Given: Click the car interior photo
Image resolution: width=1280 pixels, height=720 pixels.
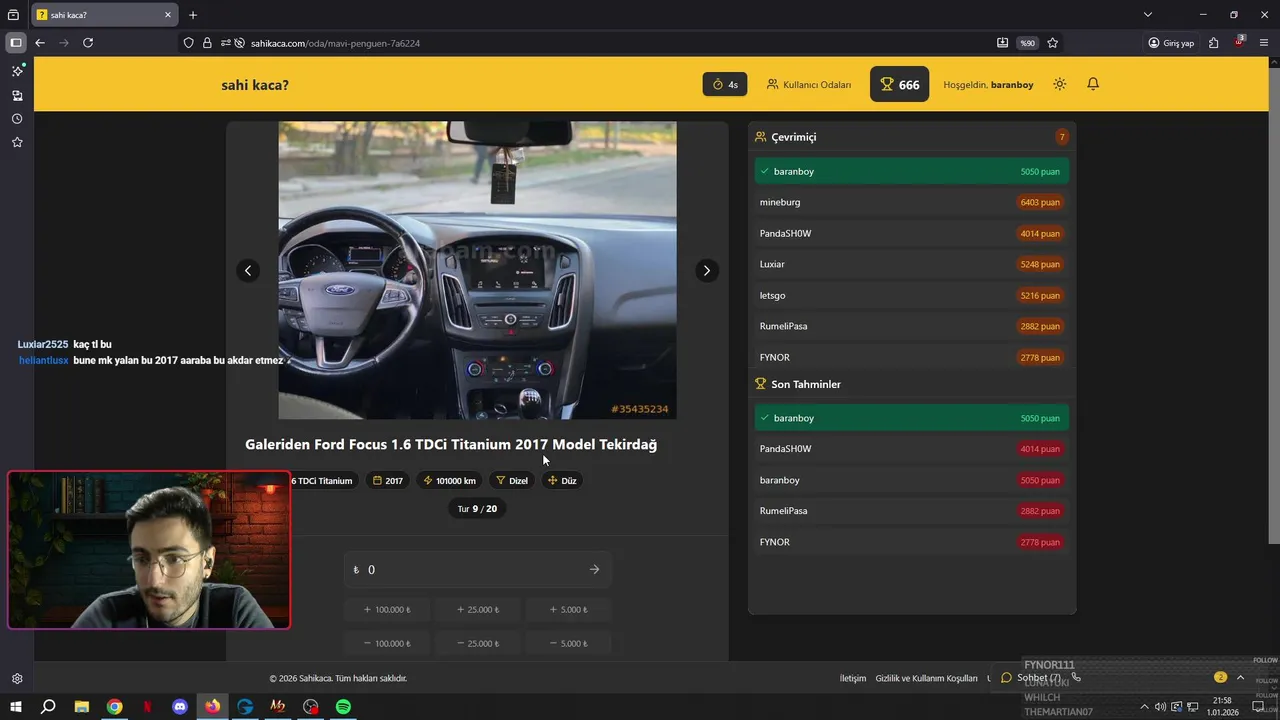Looking at the screenshot, I should coord(477,270).
